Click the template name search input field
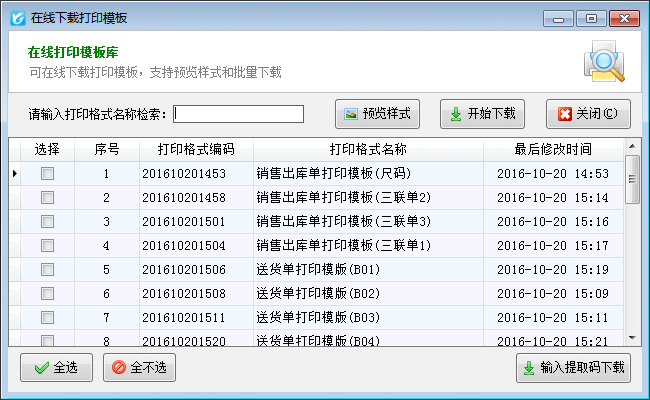The height and width of the screenshot is (400, 650). pyautogui.click(x=239, y=114)
